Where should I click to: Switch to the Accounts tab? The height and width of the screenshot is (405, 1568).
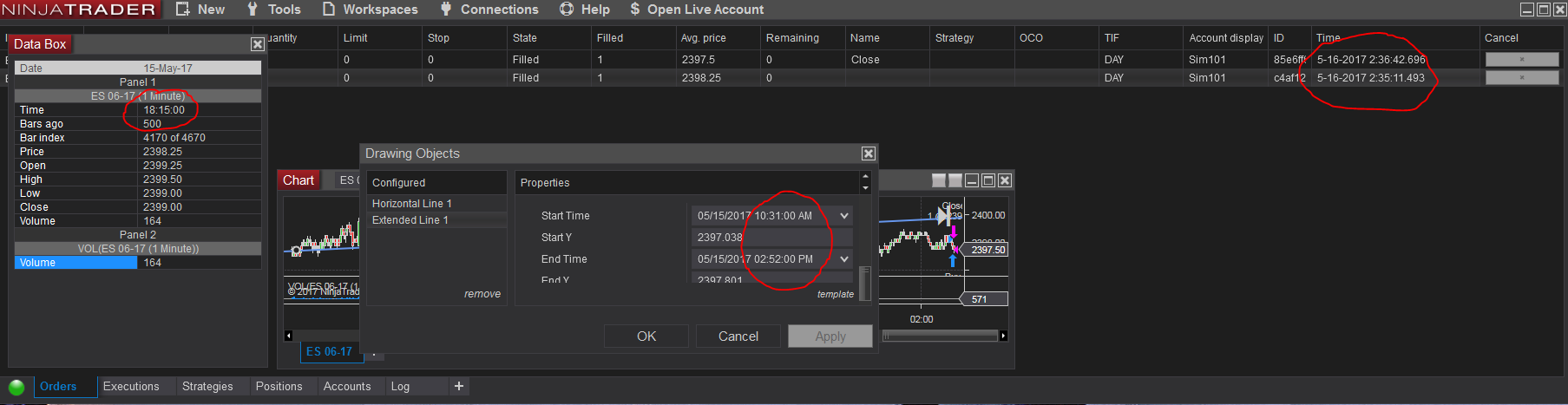click(x=347, y=387)
